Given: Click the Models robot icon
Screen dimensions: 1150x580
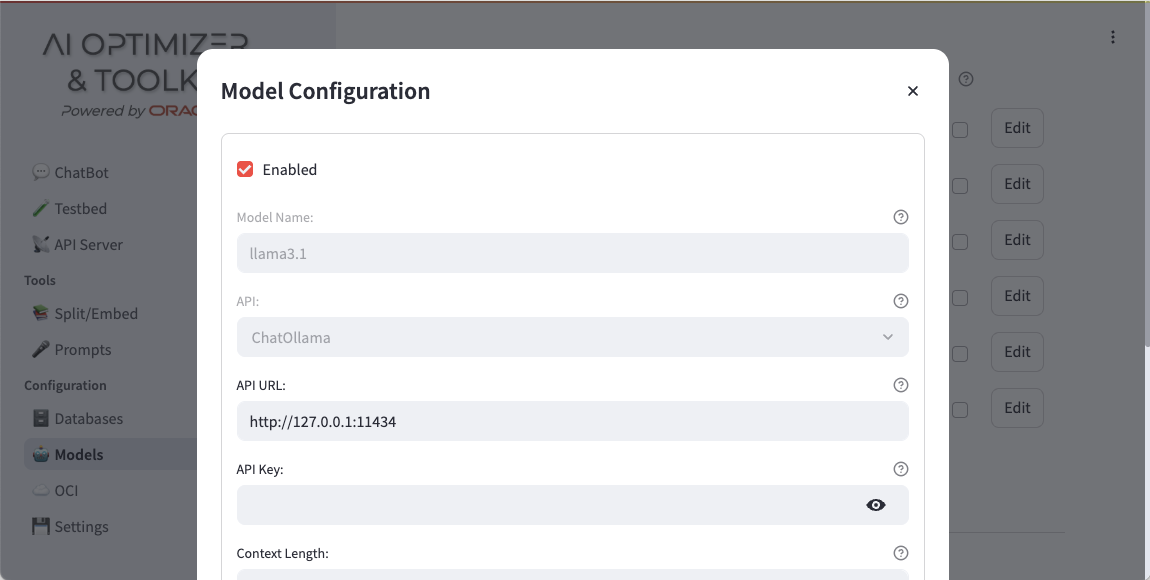Looking at the screenshot, I should point(41,454).
